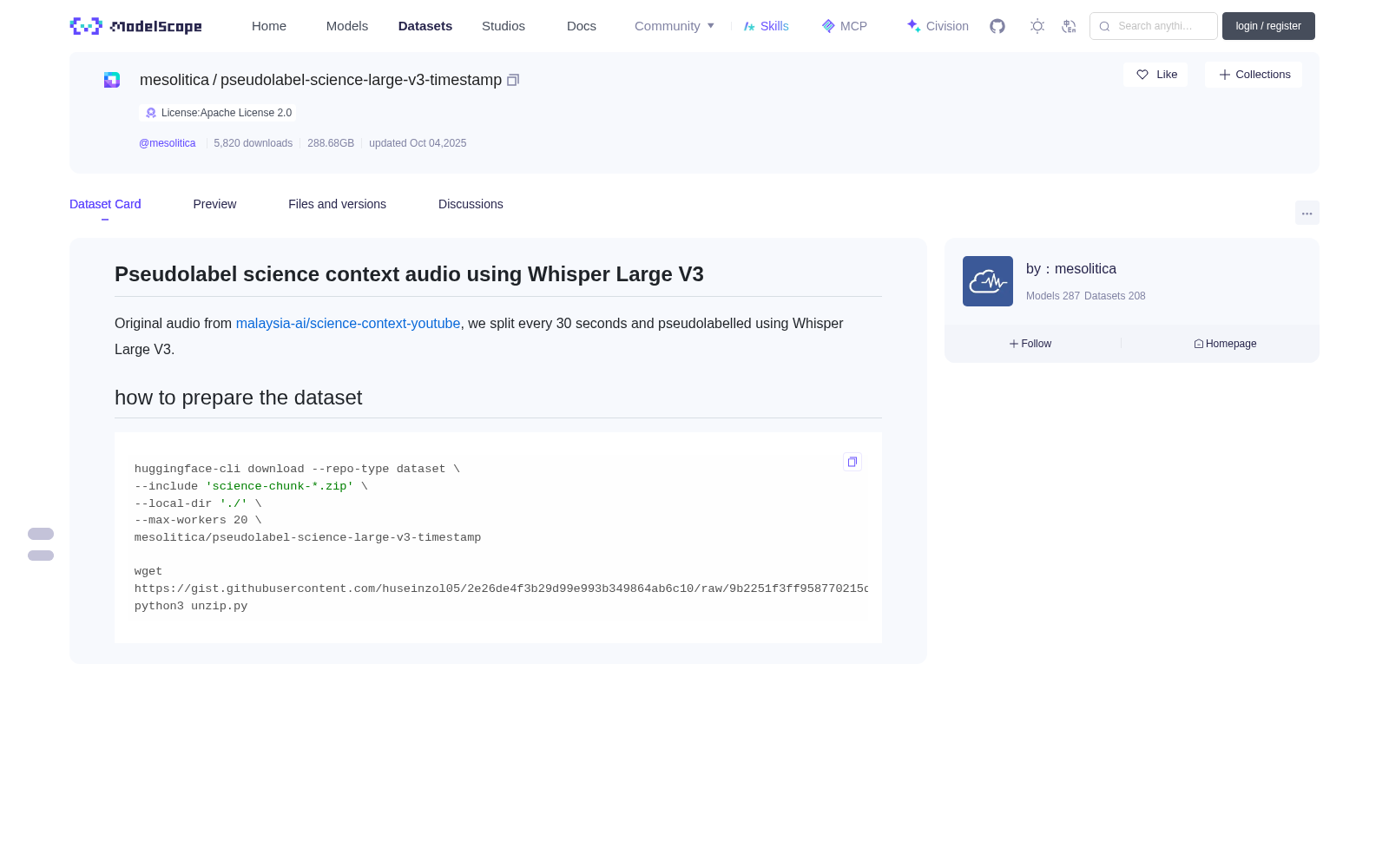Expand the Community dropdown menu
The width and height of the screenshot is (1389, 868).
click(675, 26)
